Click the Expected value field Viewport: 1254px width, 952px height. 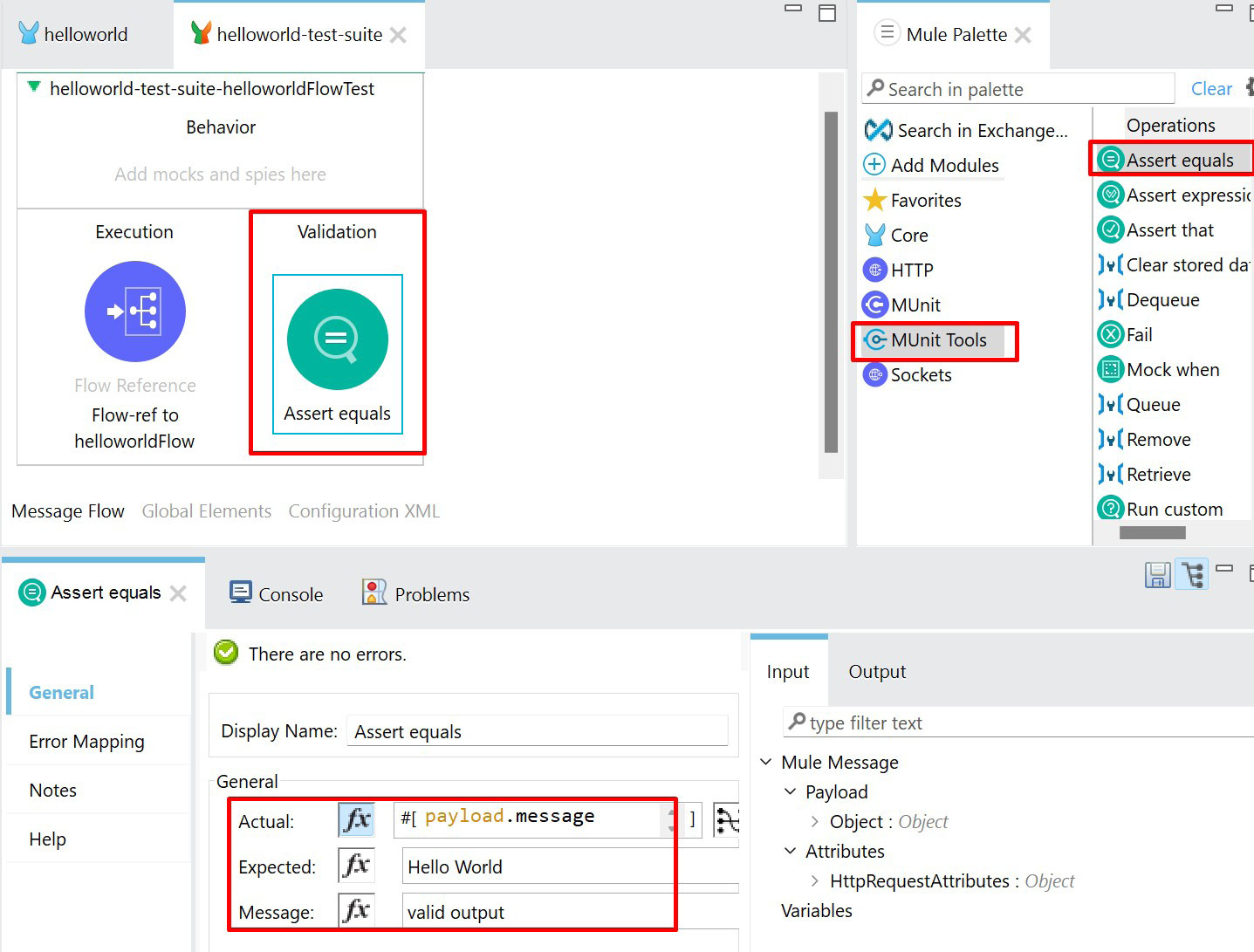click(x=571, y=866)
